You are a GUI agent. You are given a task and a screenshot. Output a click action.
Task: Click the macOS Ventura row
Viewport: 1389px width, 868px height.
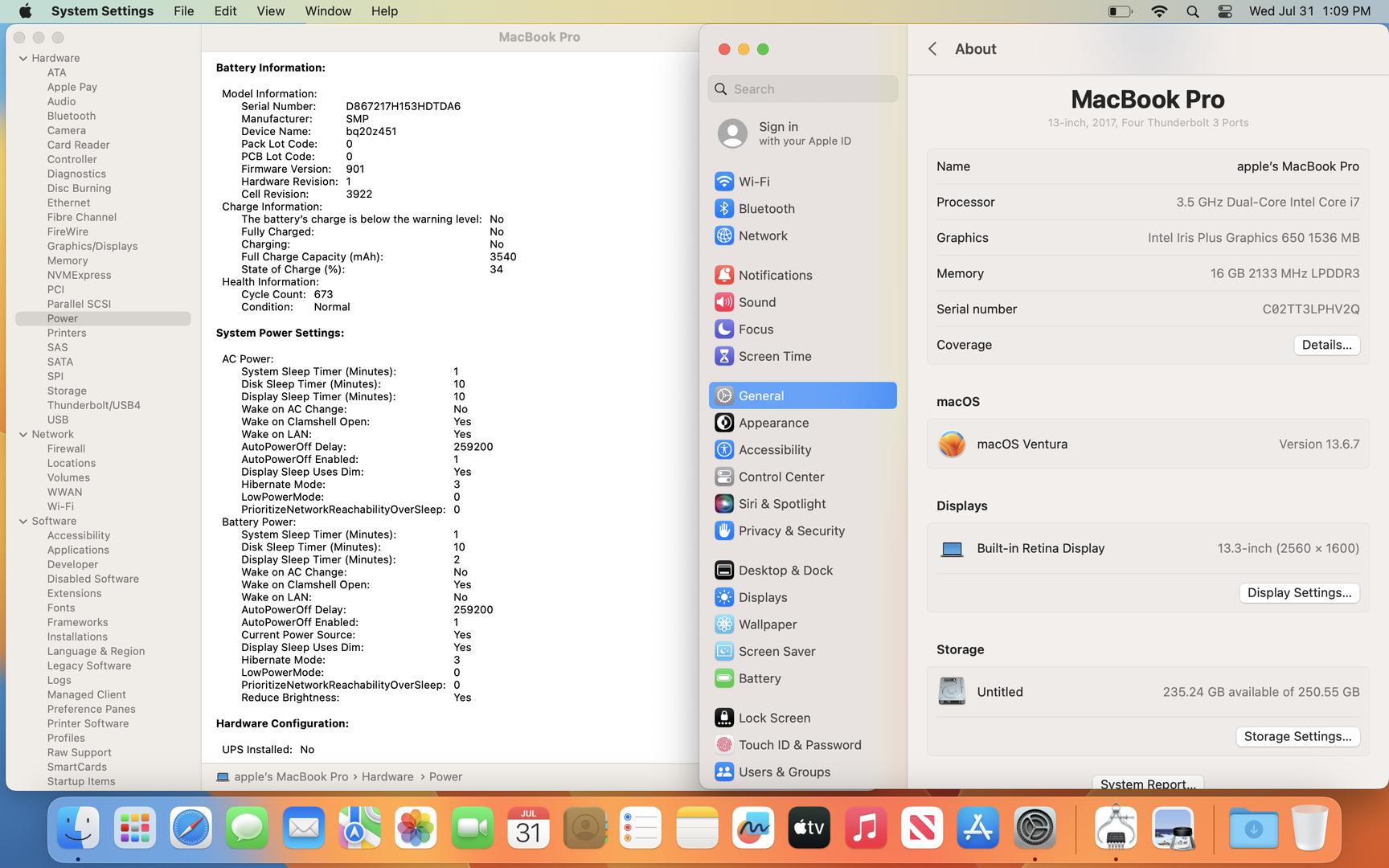coord(1148,444)
